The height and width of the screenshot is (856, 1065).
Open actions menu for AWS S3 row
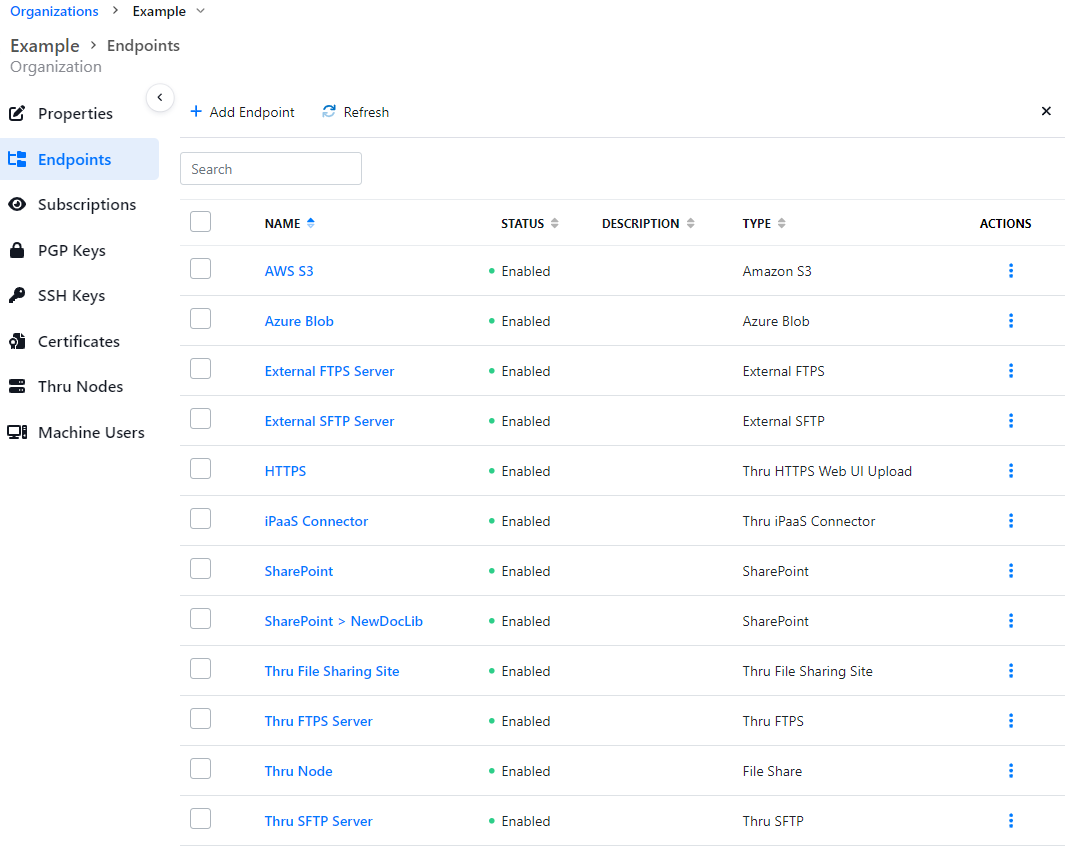point(1010,271)
